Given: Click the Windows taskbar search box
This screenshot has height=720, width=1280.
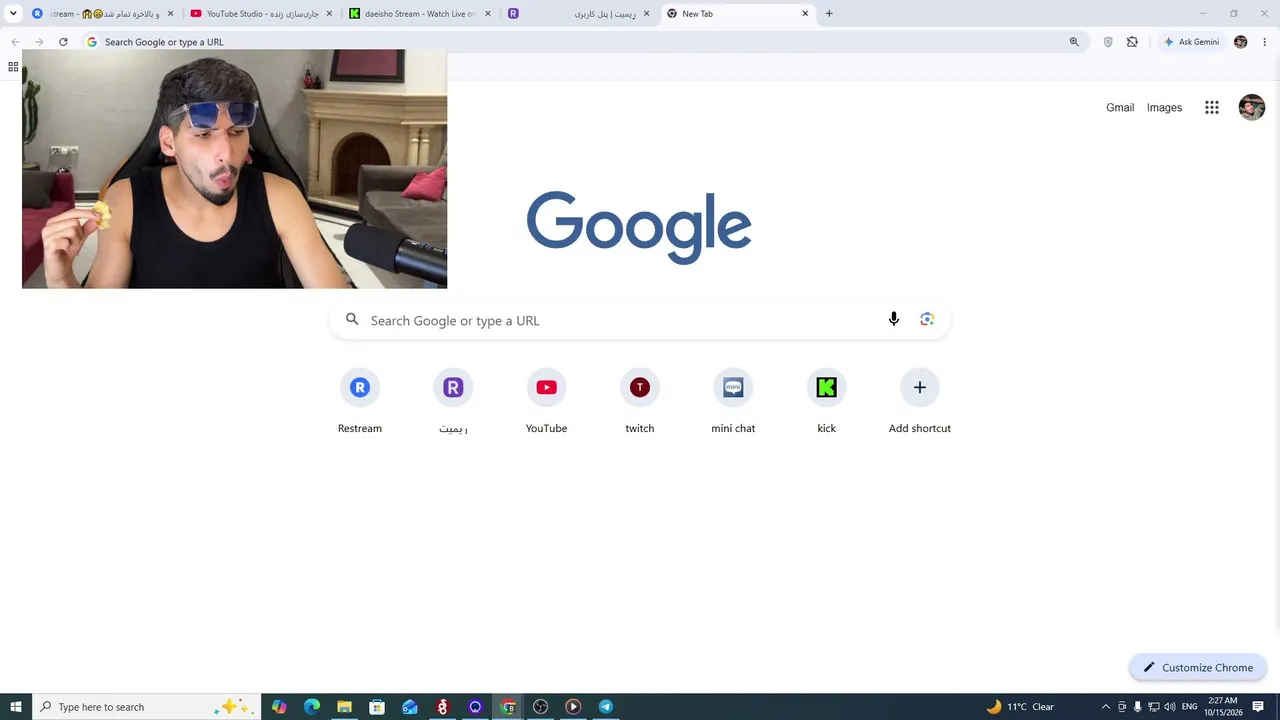Looking at the screenshot, I should point(146,707).
